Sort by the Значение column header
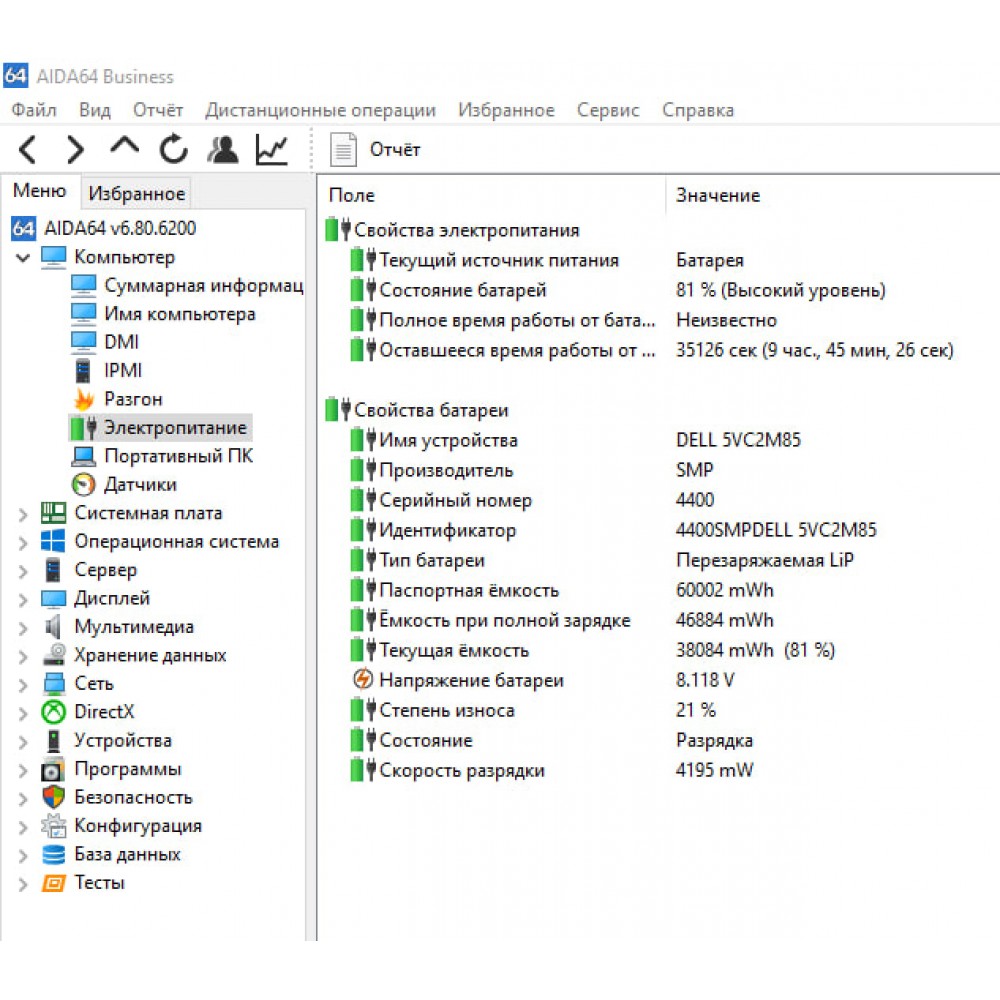 coord(718,196)
